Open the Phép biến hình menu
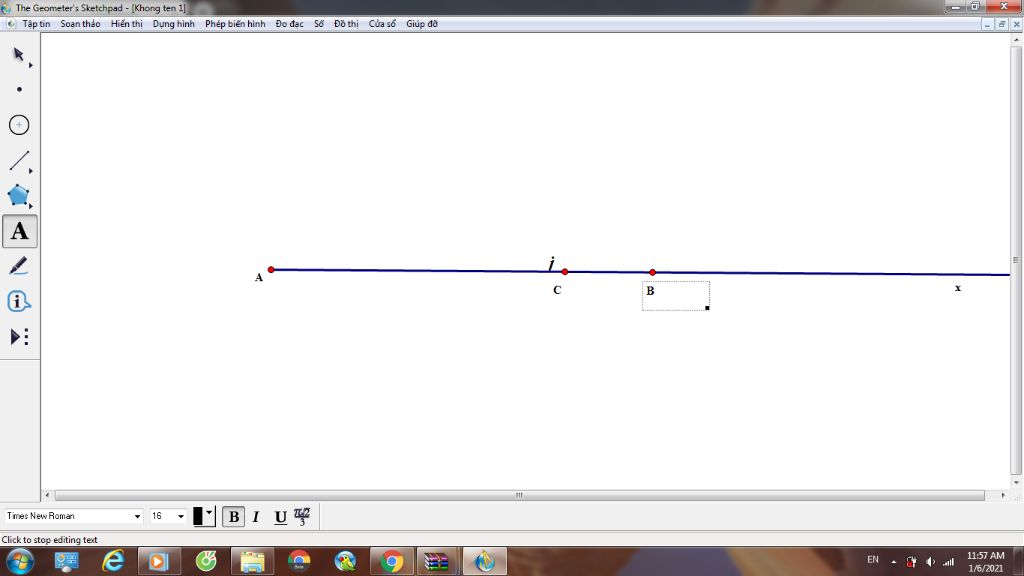The image size is (1024, 576). point(235,24)
